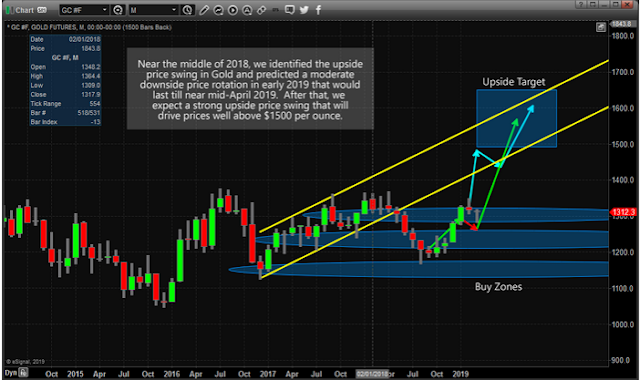The width and height of the screenshot is (640, 380).
Task: Click the Price value 1843.8 in data window
Action: coord(91,49)
